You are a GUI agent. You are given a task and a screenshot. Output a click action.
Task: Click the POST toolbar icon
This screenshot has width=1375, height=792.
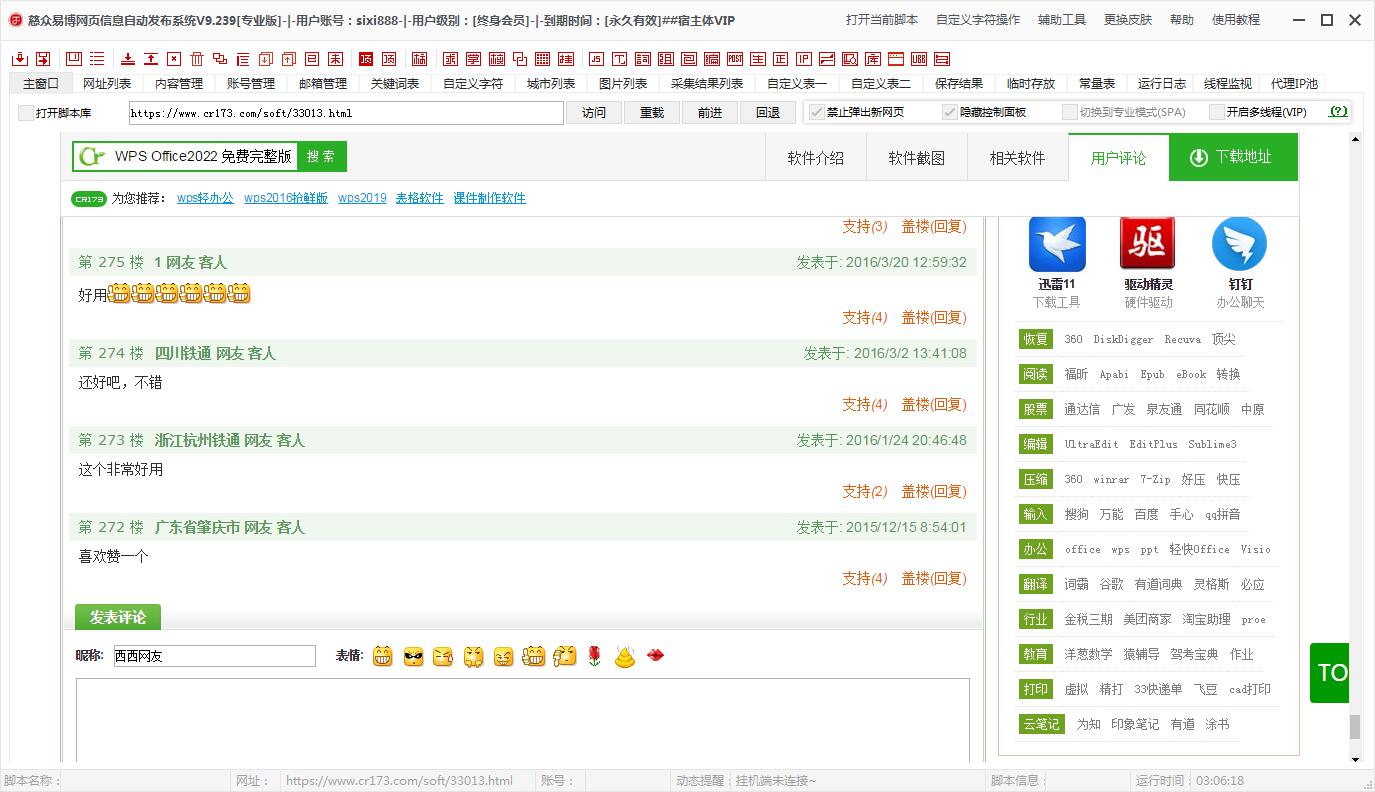(x=735, y=59)
